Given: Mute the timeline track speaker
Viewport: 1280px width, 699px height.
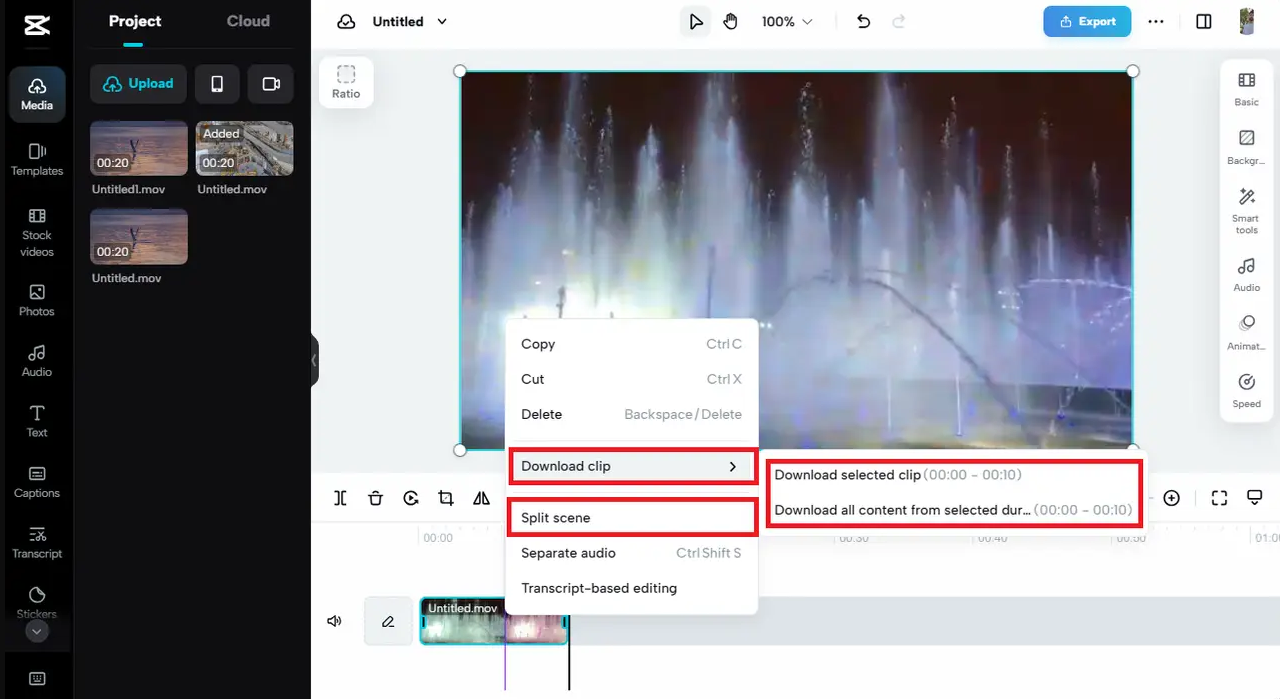Looking at the screenshot, I should (x=335, y=621).
